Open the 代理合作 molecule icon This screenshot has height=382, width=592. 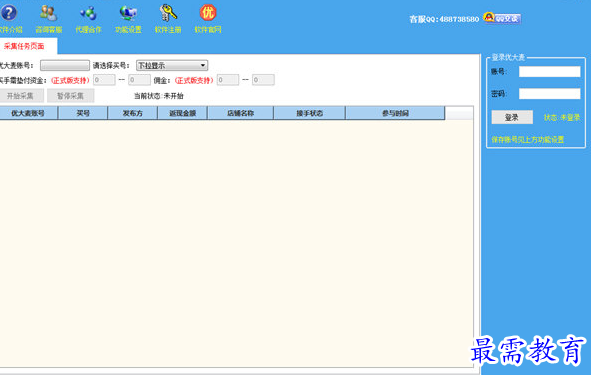(88, 13)
